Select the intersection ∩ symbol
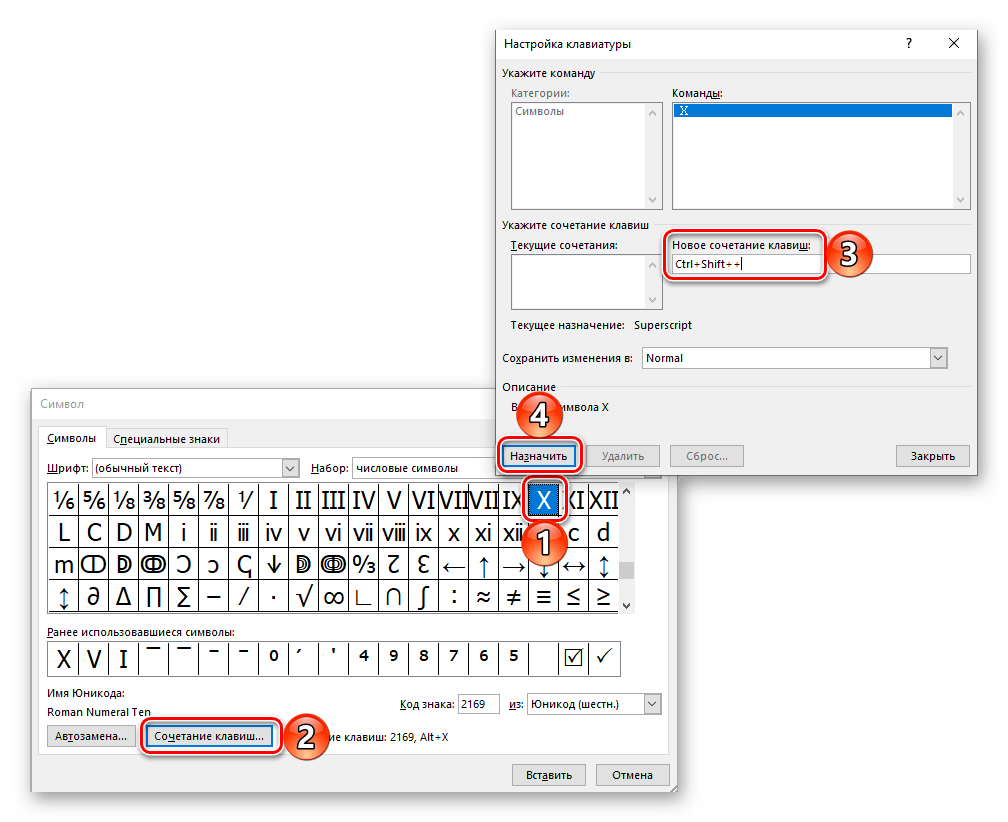Screen dimensions: 1008x822 coord(393,597)
